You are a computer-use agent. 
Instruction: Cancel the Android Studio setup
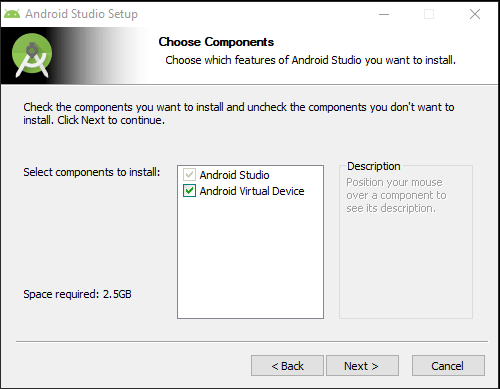click(x=448, y=366)
